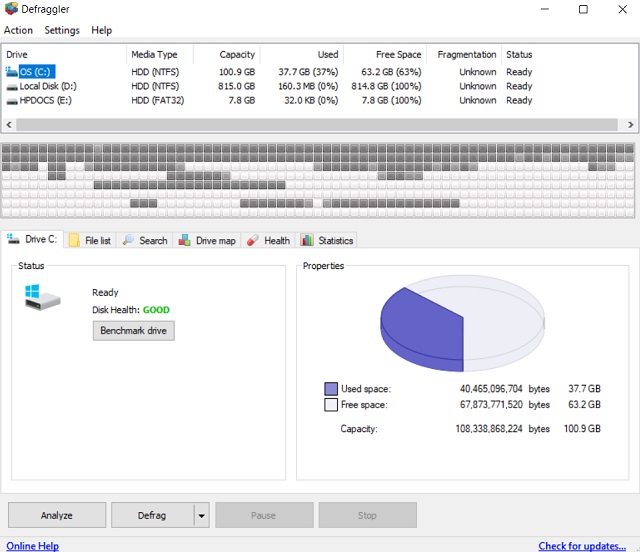Viewport: 640px width, 552px height.
Task: Click the 67,873,771,520 bytes value
Action: [491, 405]
